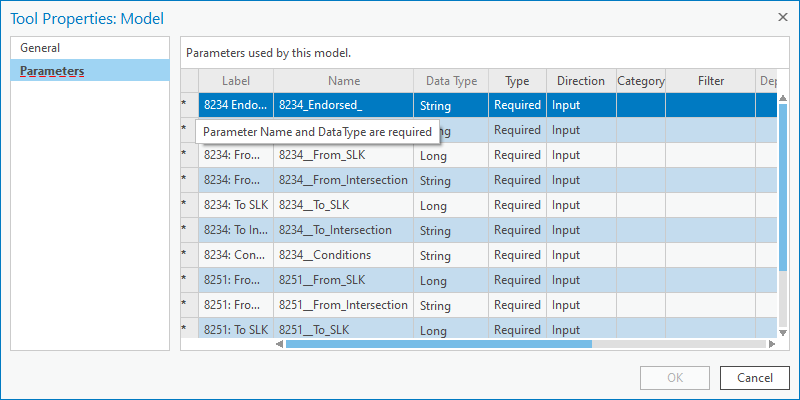Open Direction dropdown for the 8251__To_SLK row

coord(581,330)
